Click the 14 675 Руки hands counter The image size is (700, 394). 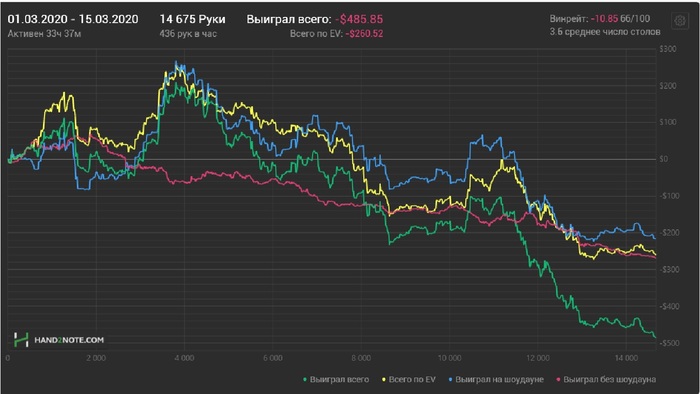coord(192,19)
